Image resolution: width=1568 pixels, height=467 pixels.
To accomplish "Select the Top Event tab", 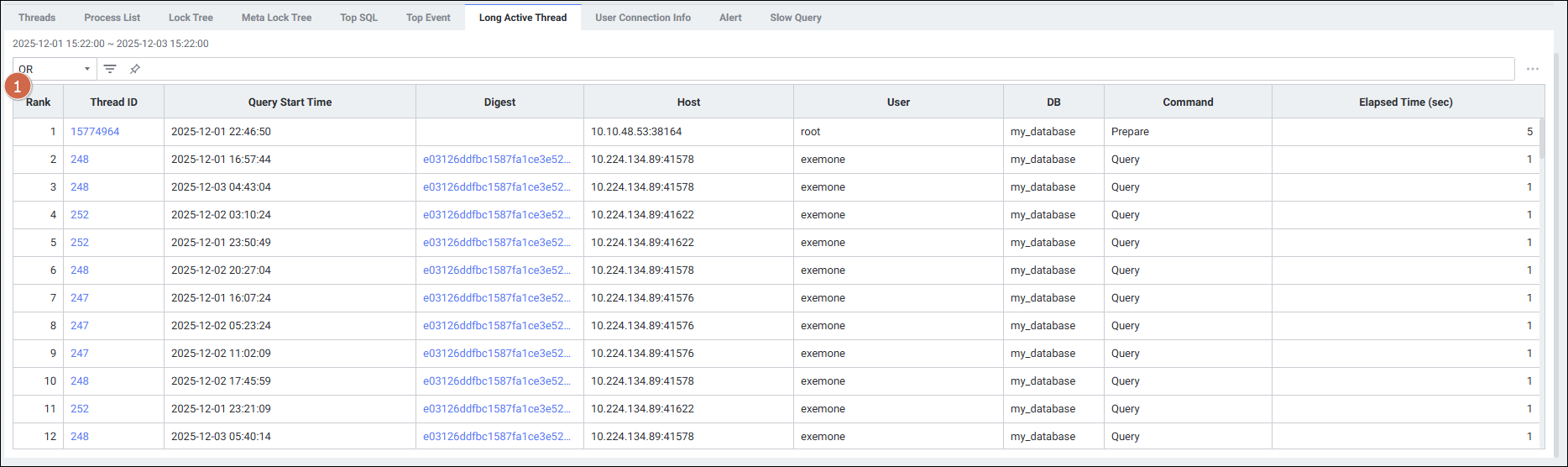I will point(428,18).
